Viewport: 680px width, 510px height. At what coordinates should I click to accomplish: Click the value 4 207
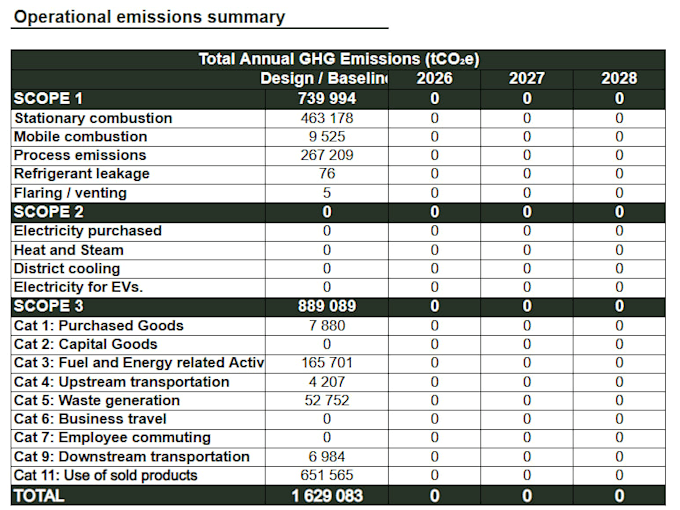coord(327,382)
